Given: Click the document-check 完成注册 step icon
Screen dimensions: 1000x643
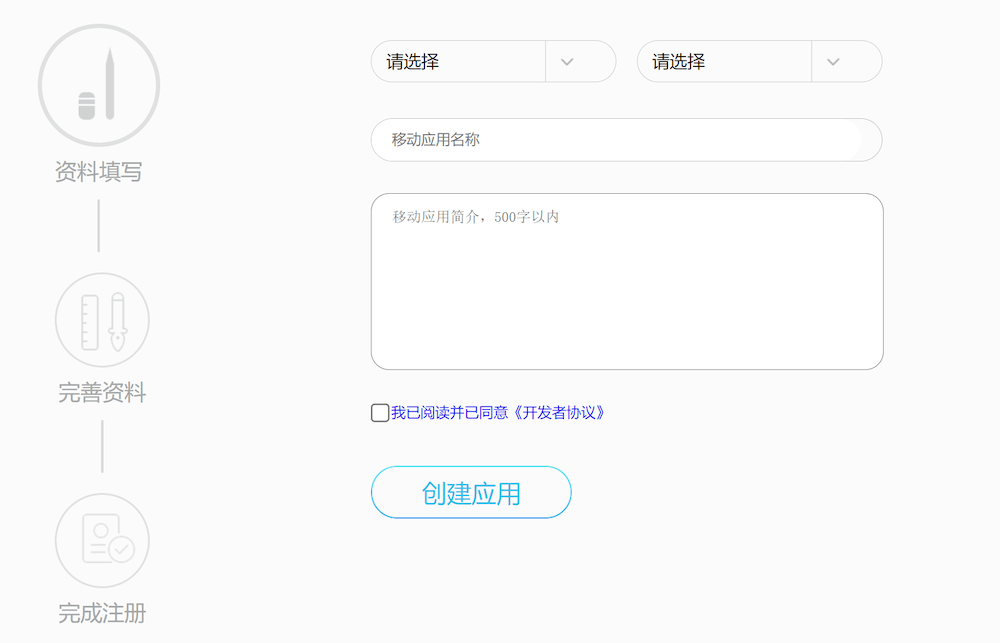Looking at the screenshot, I should (102, 540).
